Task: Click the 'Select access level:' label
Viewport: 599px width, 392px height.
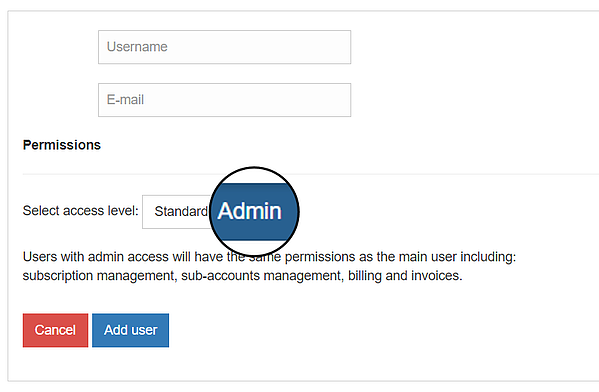Action: tap(80, 211)
